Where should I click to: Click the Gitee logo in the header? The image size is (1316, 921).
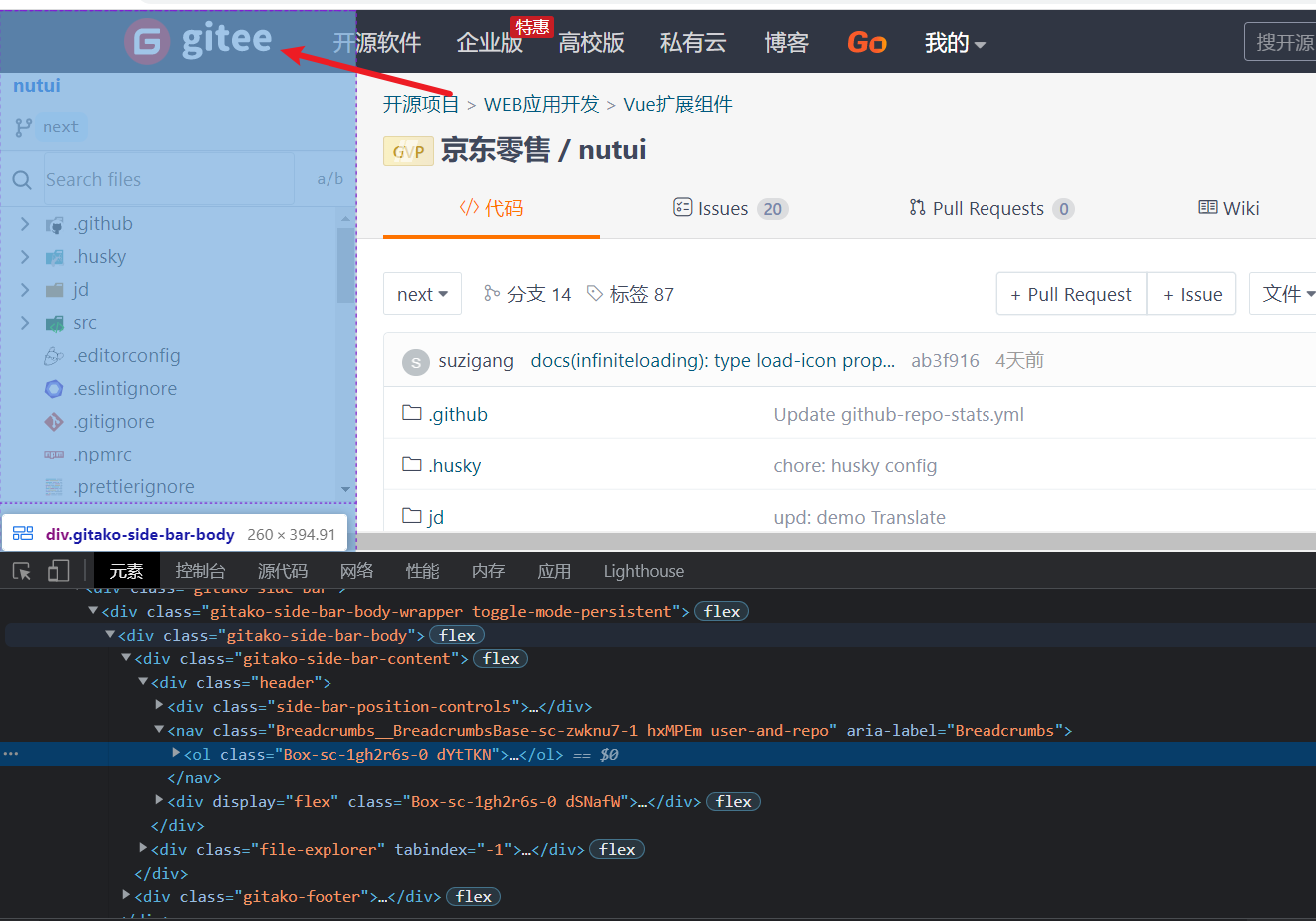point(198,41)
